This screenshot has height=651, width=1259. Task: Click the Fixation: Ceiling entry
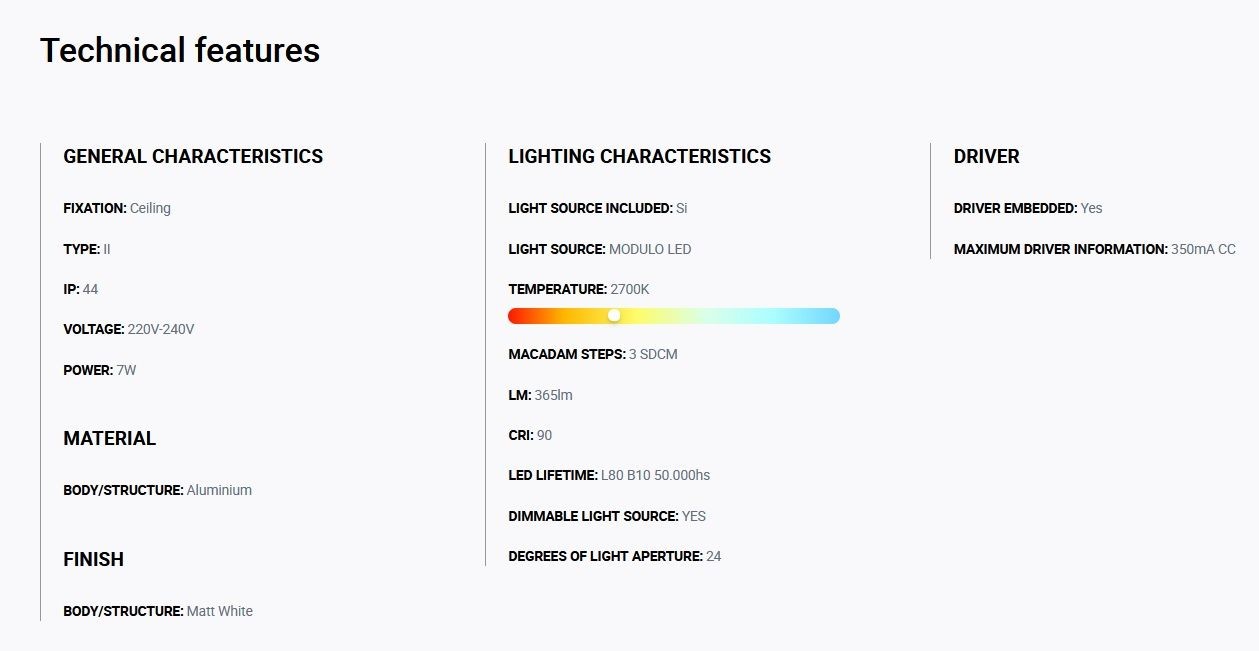[x=117, y=208]
